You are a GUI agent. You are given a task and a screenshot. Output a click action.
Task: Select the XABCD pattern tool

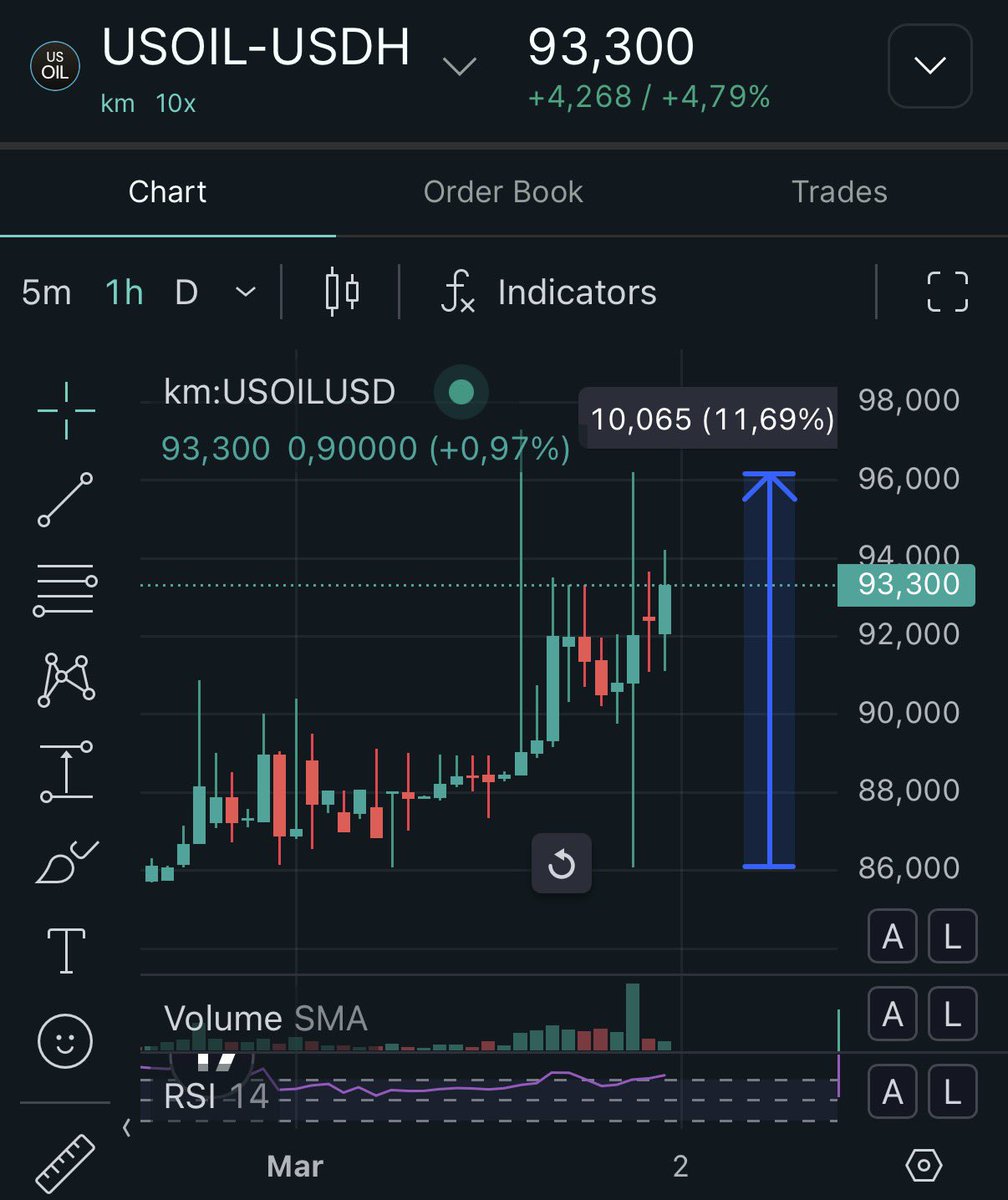[66, 680]
